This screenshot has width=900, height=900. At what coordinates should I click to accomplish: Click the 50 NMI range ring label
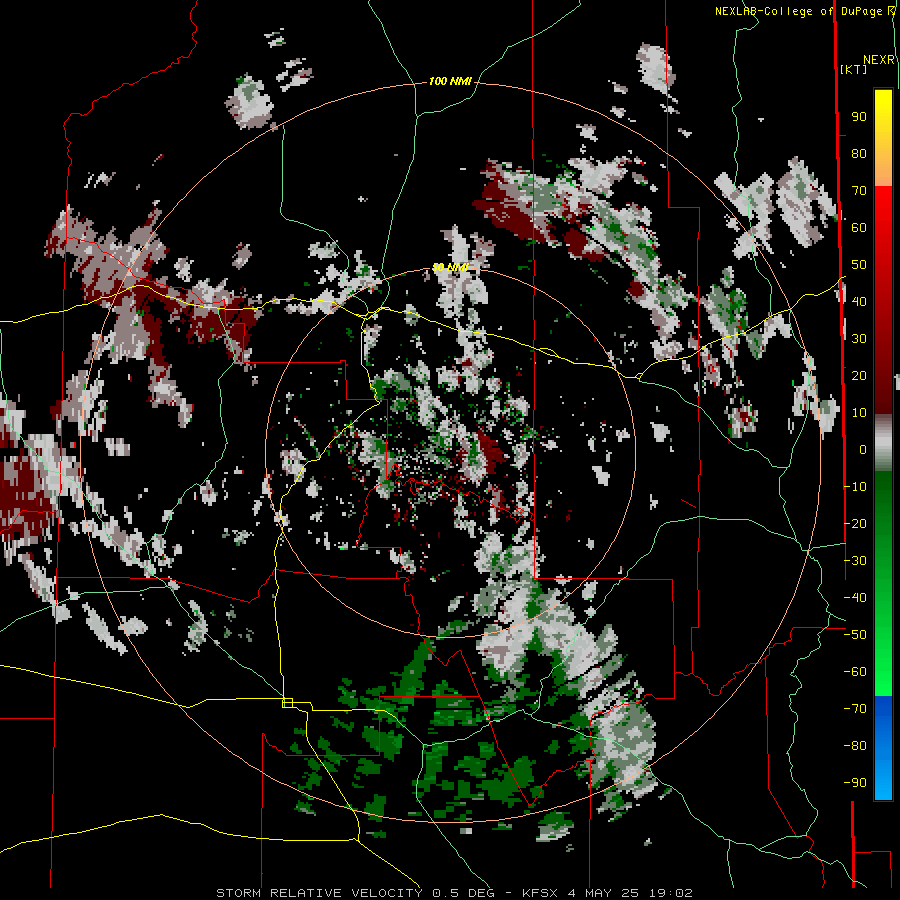(x=451, y=267)
